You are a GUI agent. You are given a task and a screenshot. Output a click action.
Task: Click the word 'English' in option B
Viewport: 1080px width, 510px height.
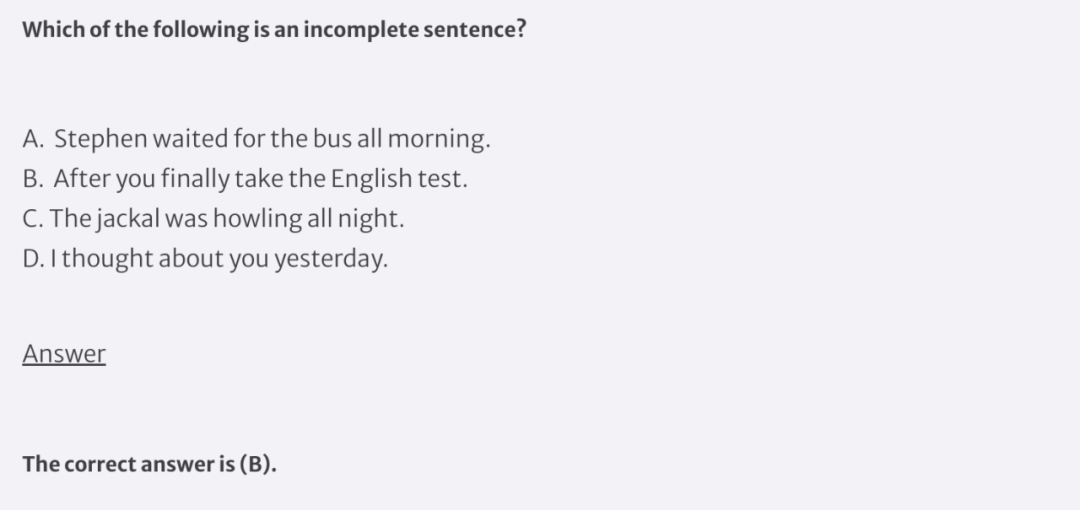[371, 179]
